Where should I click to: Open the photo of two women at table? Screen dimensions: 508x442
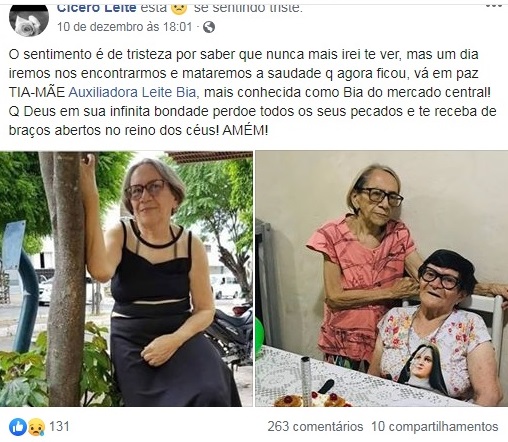(x=382, y=279)
